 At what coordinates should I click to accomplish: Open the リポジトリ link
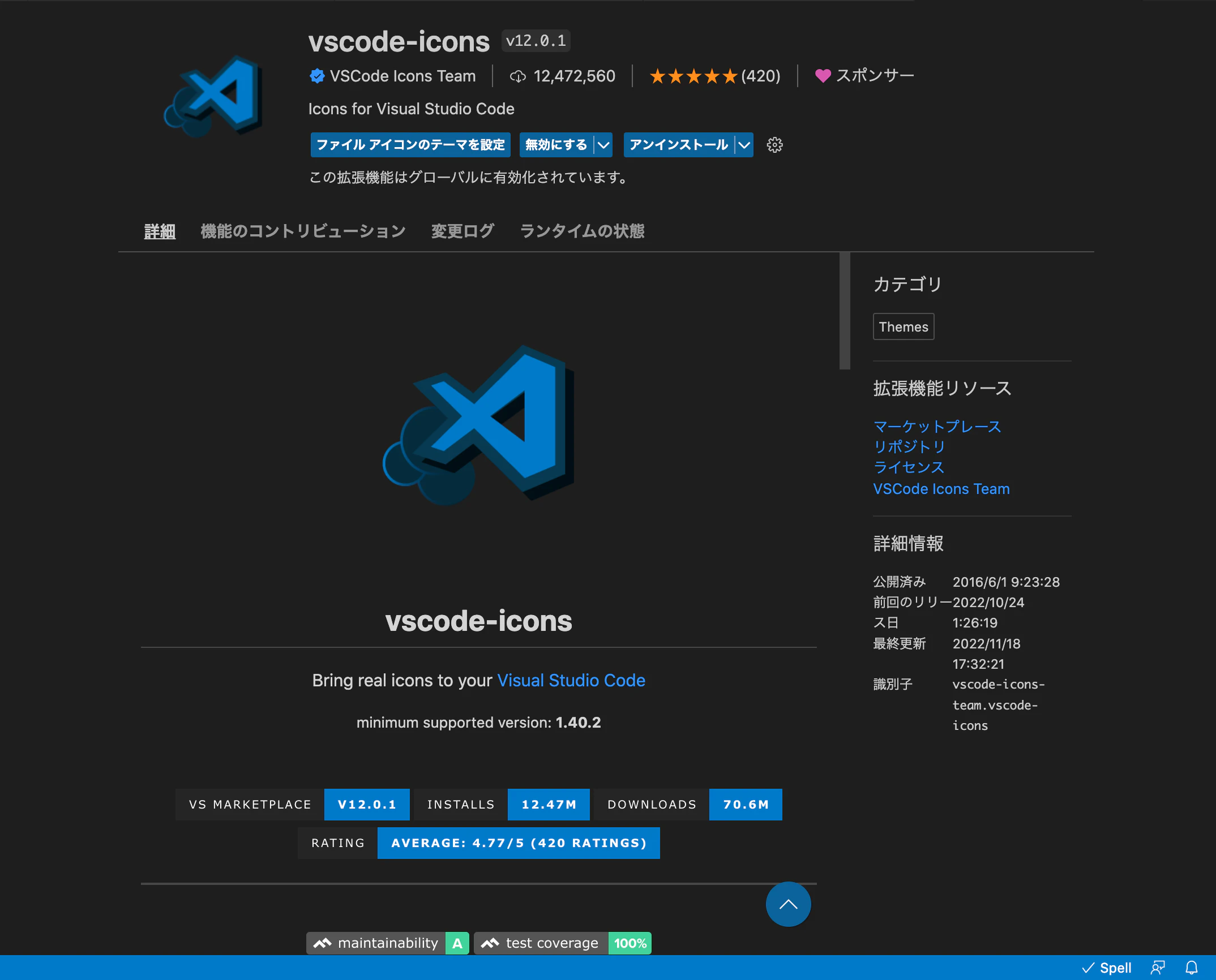tap(909, 447)
